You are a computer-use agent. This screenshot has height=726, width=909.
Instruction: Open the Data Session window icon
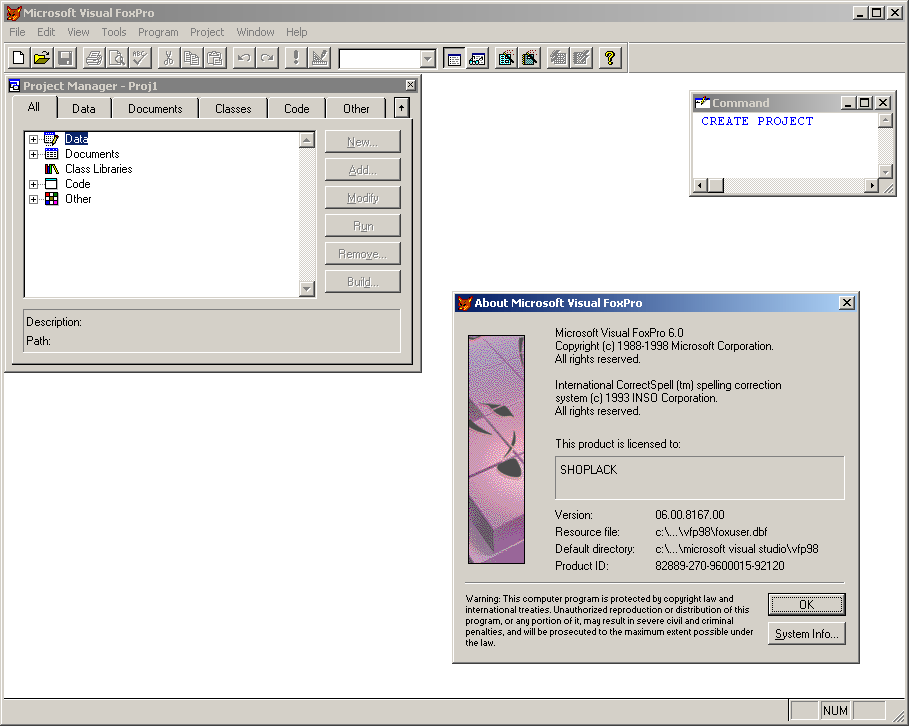[477, 58]
